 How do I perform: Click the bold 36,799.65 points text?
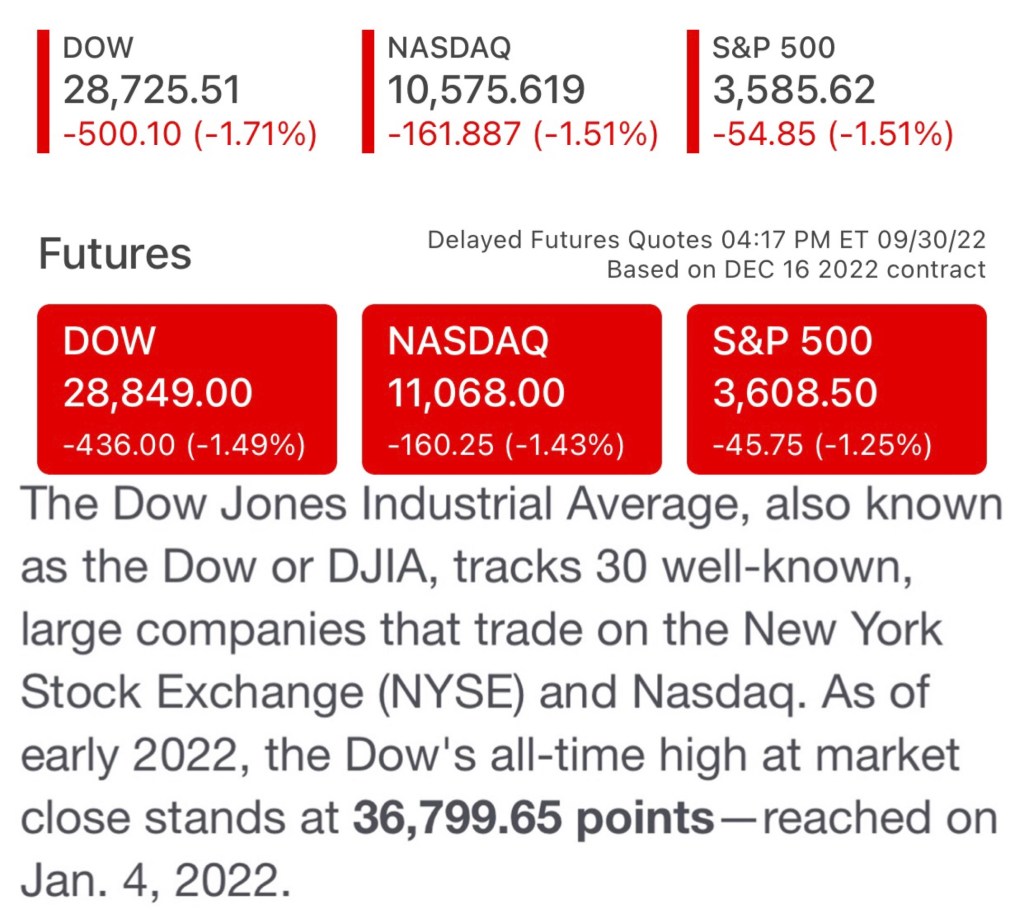pyautogui.click(x=532, y=819)
